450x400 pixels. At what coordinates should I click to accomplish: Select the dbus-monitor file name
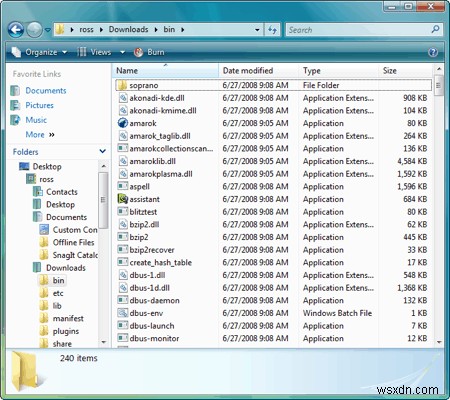tap(154, 338)
